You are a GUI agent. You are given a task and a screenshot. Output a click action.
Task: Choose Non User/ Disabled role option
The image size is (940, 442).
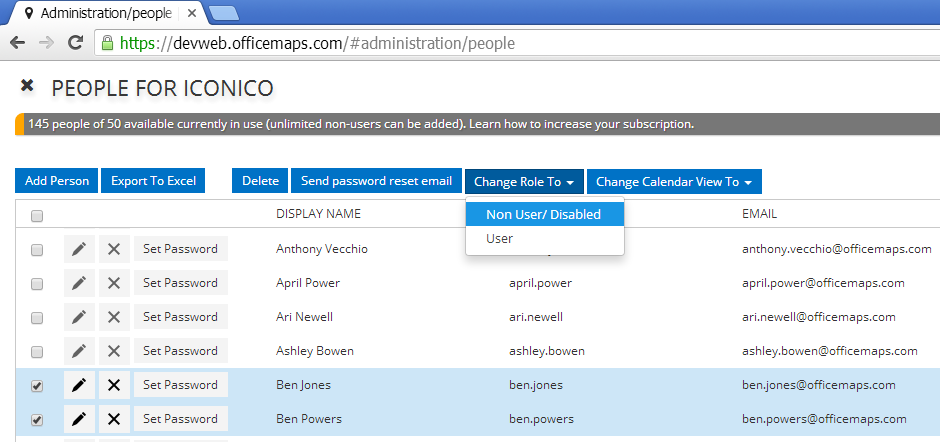pyautogui.click(x=545, y=214)
